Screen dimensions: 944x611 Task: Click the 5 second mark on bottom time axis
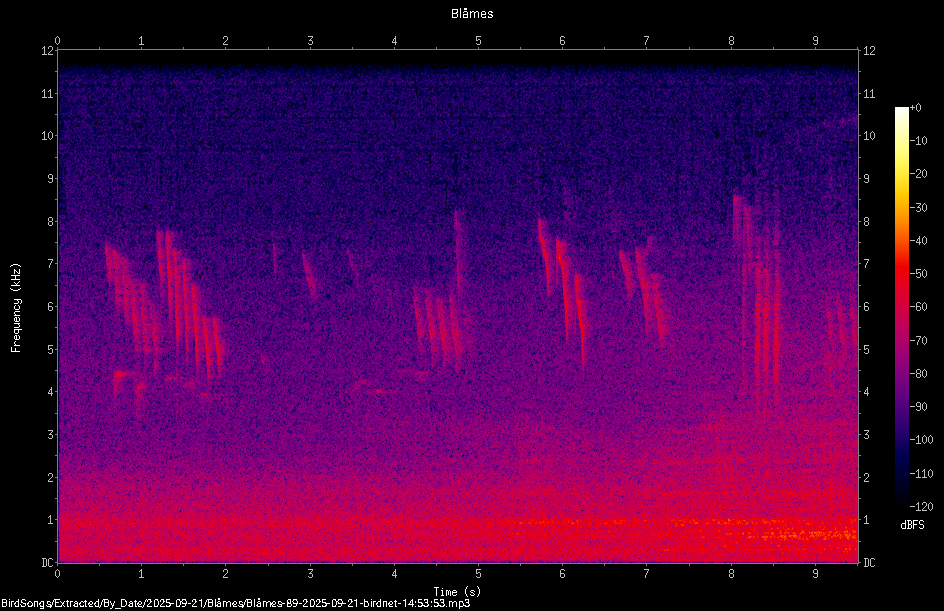479,574
